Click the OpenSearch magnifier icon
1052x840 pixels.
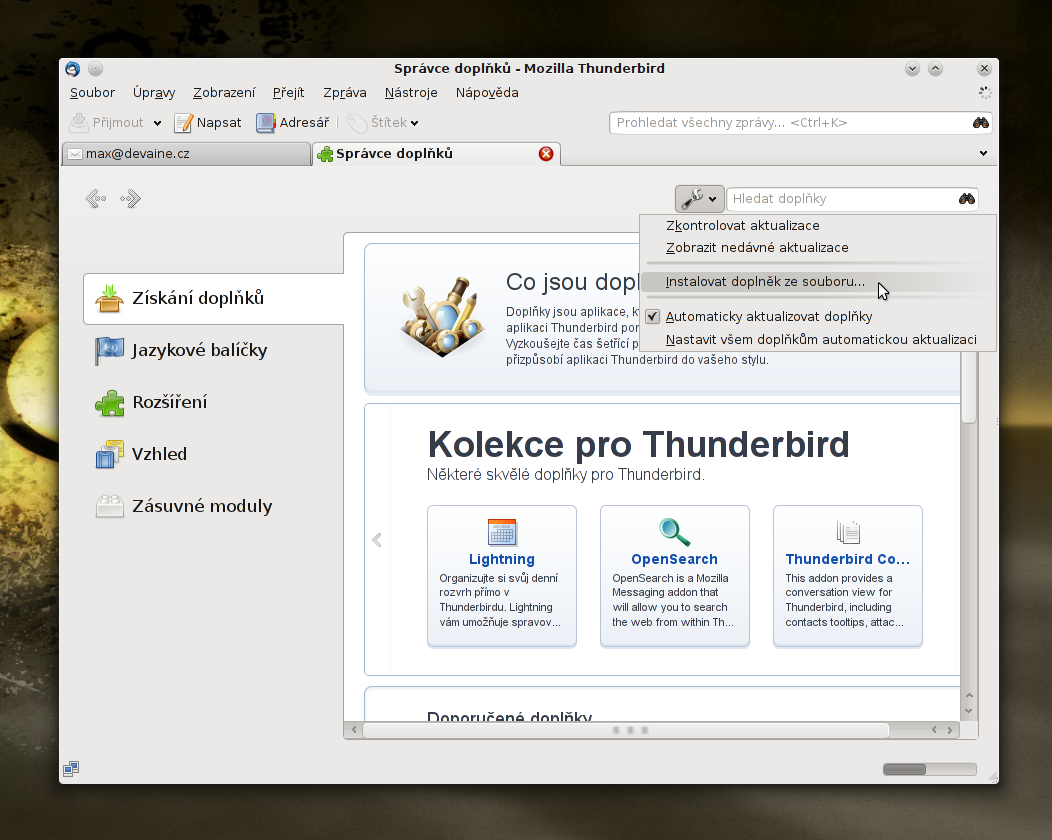point(674,533)
